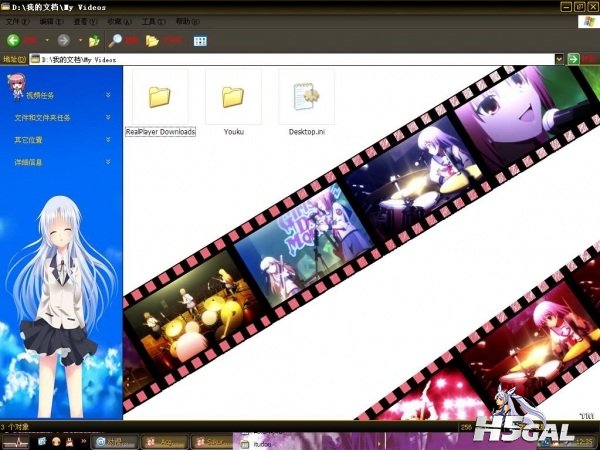This screenshot has width=600, height=450.
Task: Switch to taskbar button with blue round icon
Action: tap(114, 442)
